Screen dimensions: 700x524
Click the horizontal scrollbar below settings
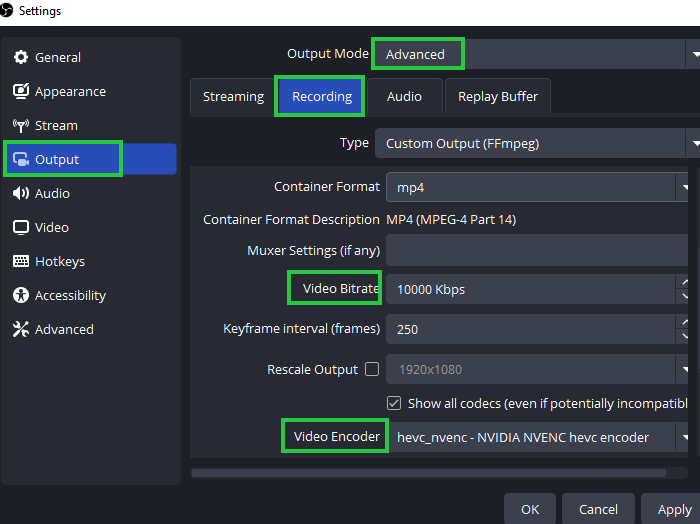[x=429, y=473]
